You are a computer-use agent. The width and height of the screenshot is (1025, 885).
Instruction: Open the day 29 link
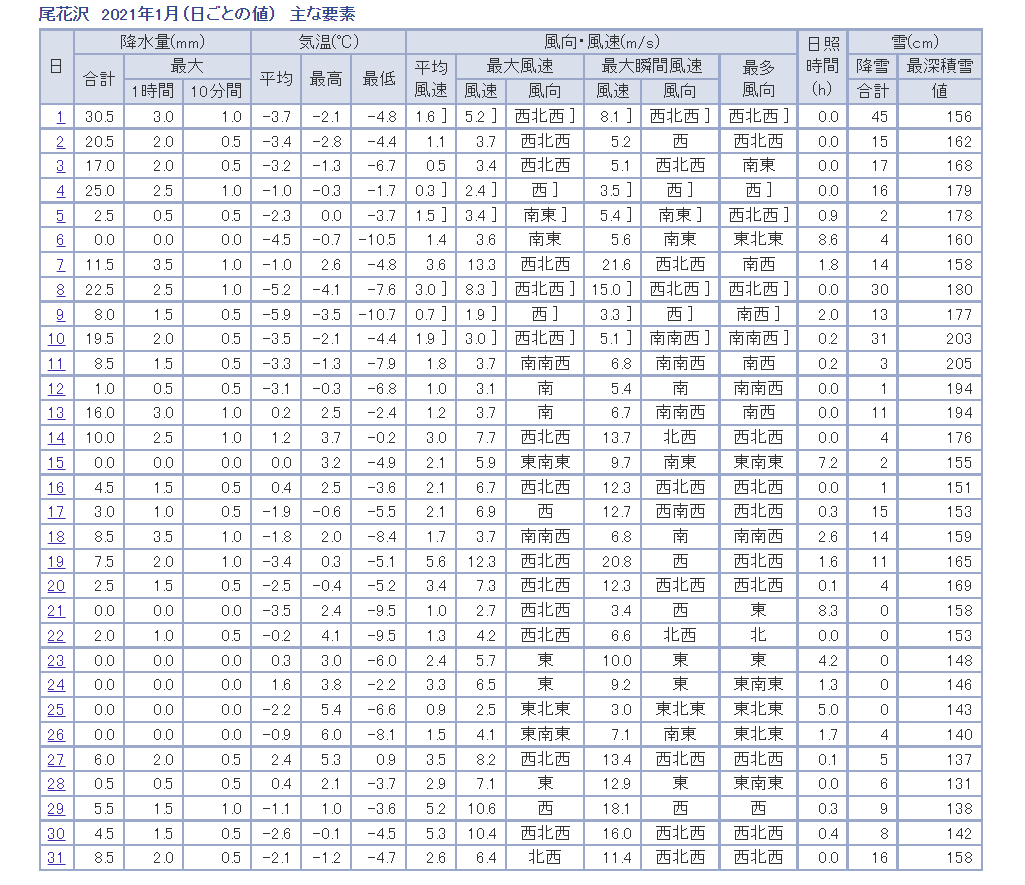pos(56,809)
